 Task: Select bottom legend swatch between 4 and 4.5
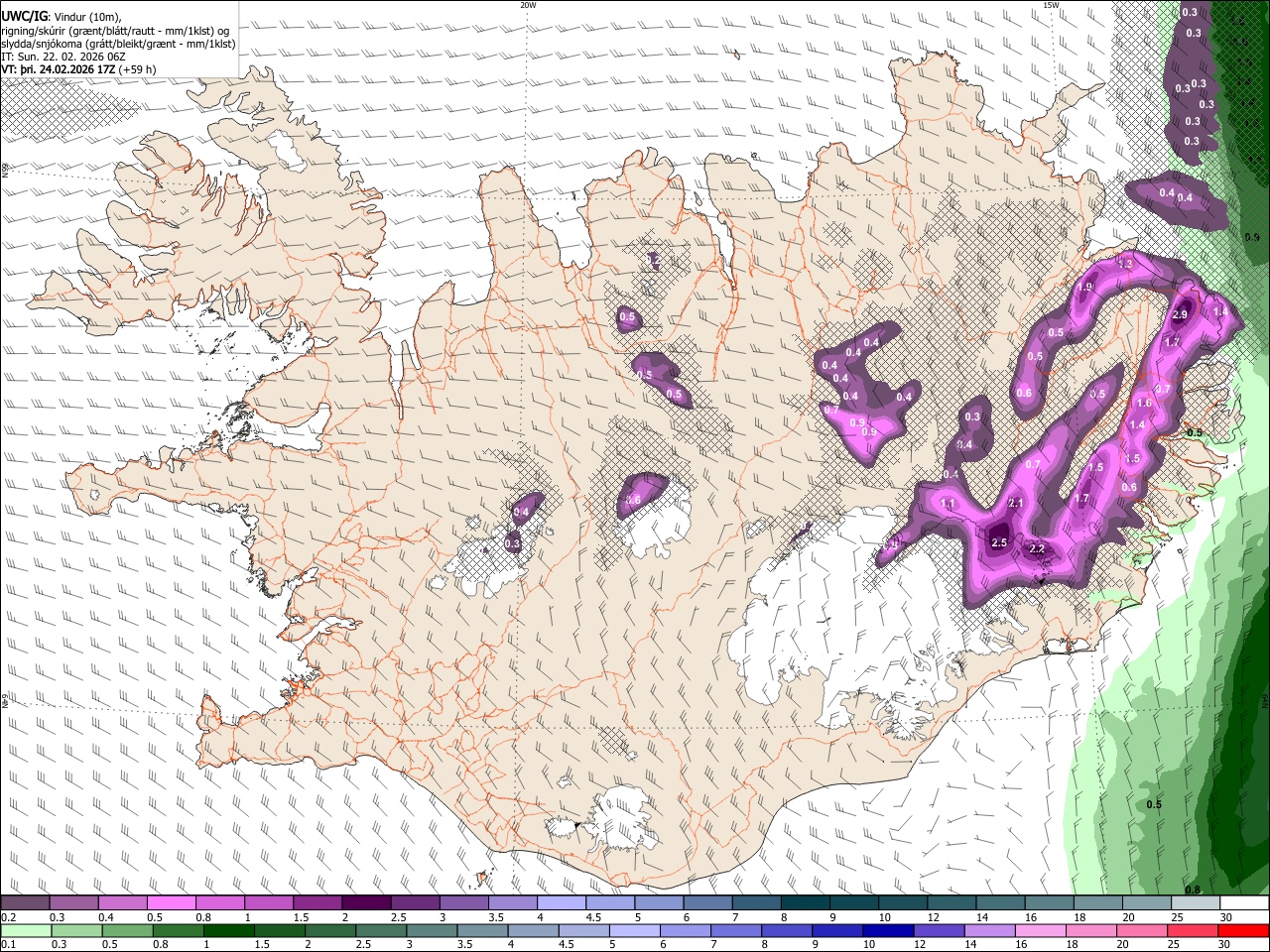tap(534, 931)
